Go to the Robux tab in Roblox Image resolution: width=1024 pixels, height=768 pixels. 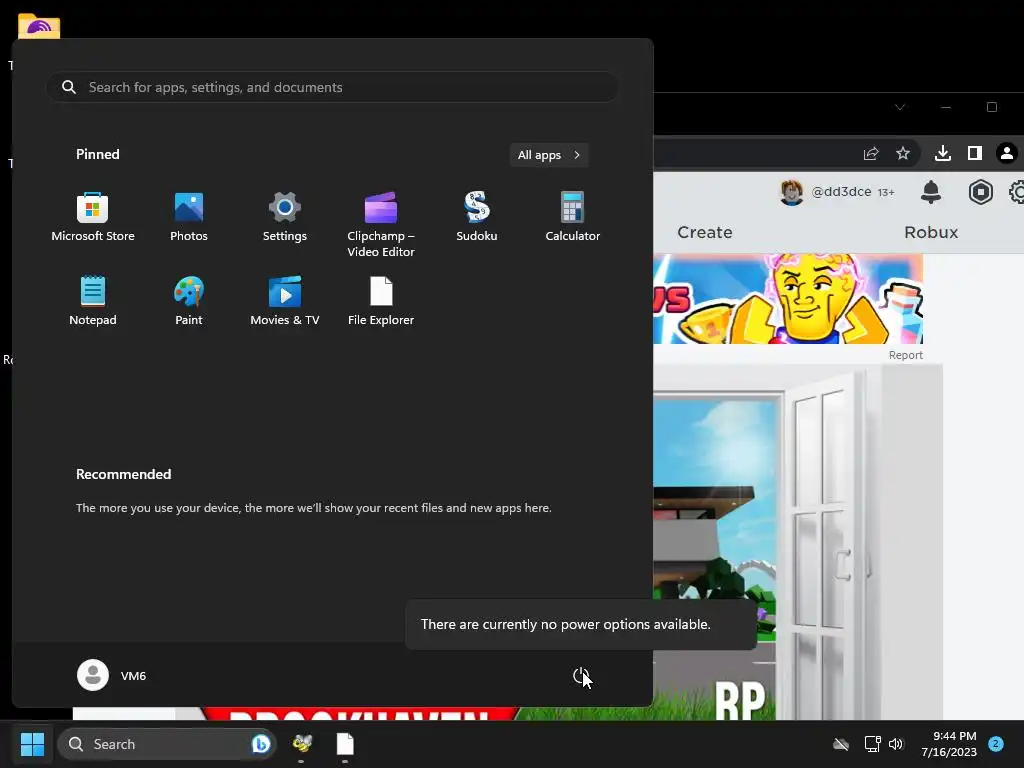point(931,232)
